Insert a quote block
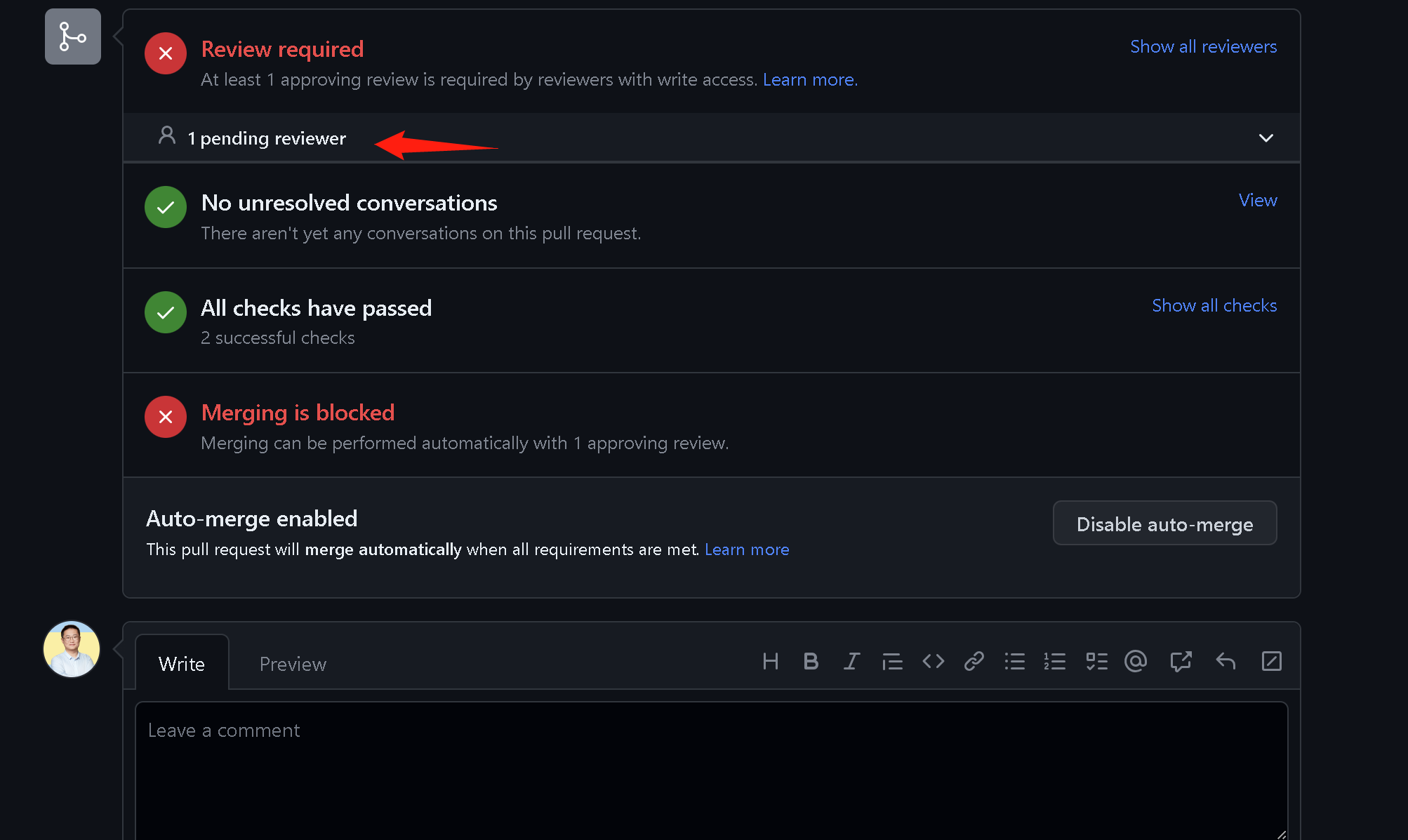Viewport: 1408px width, 840px height. click(892, 662)
